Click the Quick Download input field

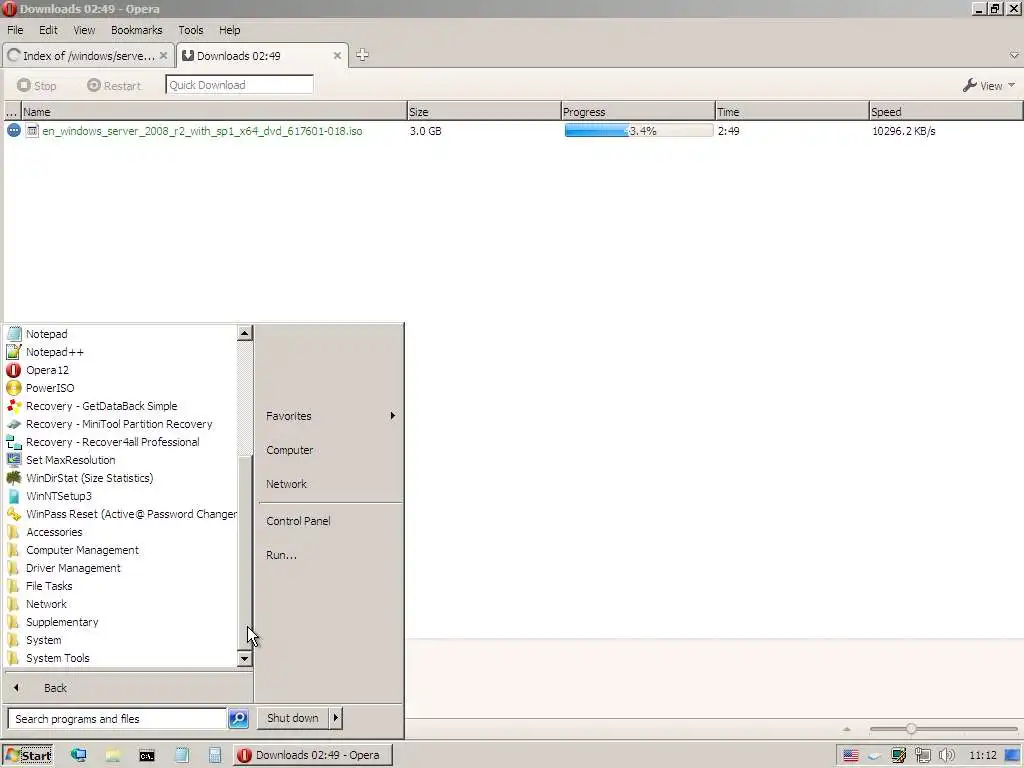pos(239,85)
